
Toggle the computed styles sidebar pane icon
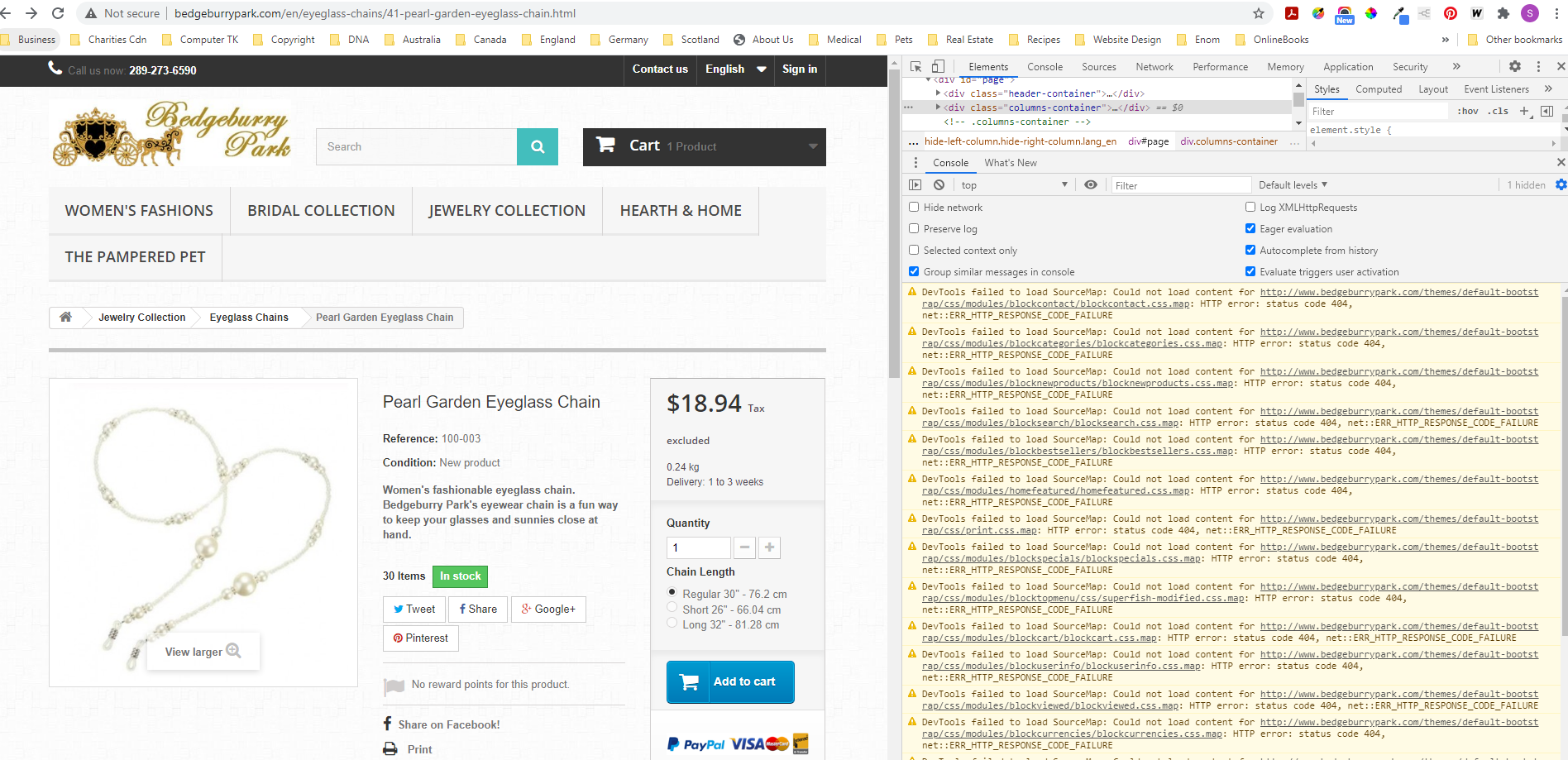[x=1547, y=111]
